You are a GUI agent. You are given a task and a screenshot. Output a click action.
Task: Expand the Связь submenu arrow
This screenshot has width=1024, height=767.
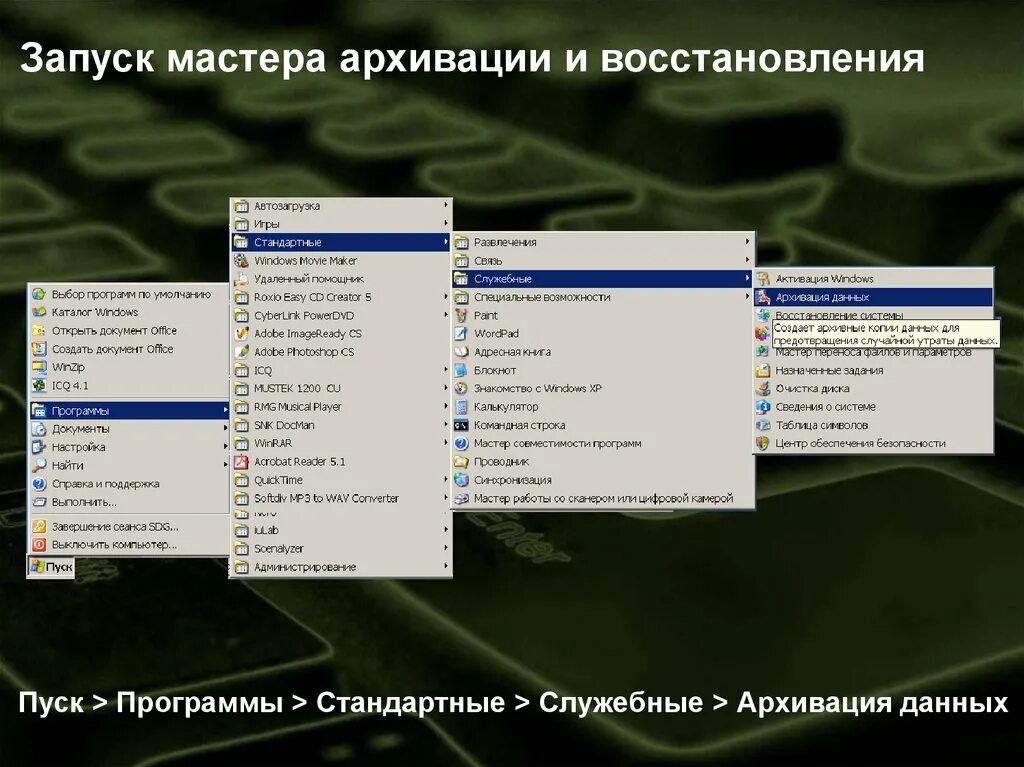coord(747,260)
